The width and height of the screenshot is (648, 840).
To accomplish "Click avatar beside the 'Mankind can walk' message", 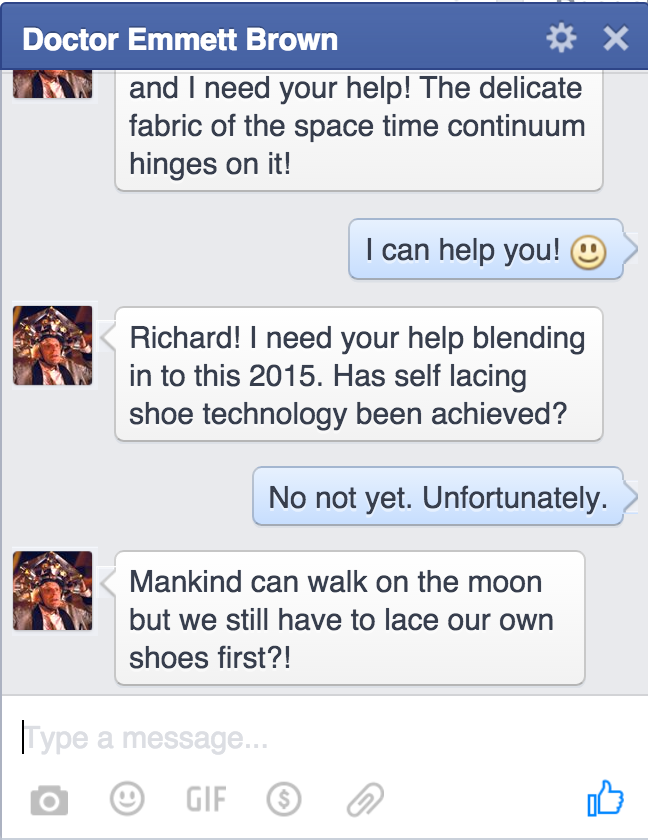I will [x=53, y=591].
